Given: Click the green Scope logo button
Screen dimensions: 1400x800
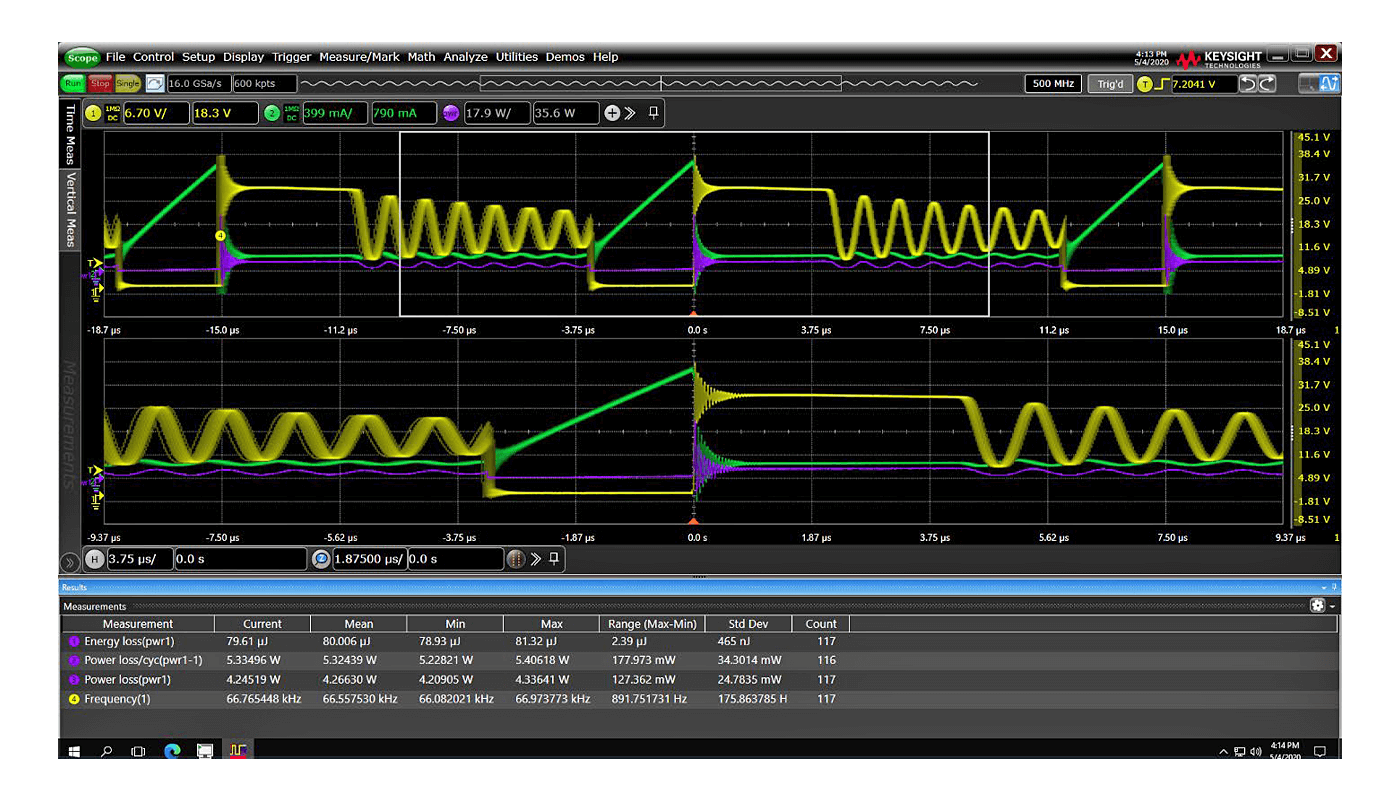Looking at the screenshot, I should coord(82,57).
